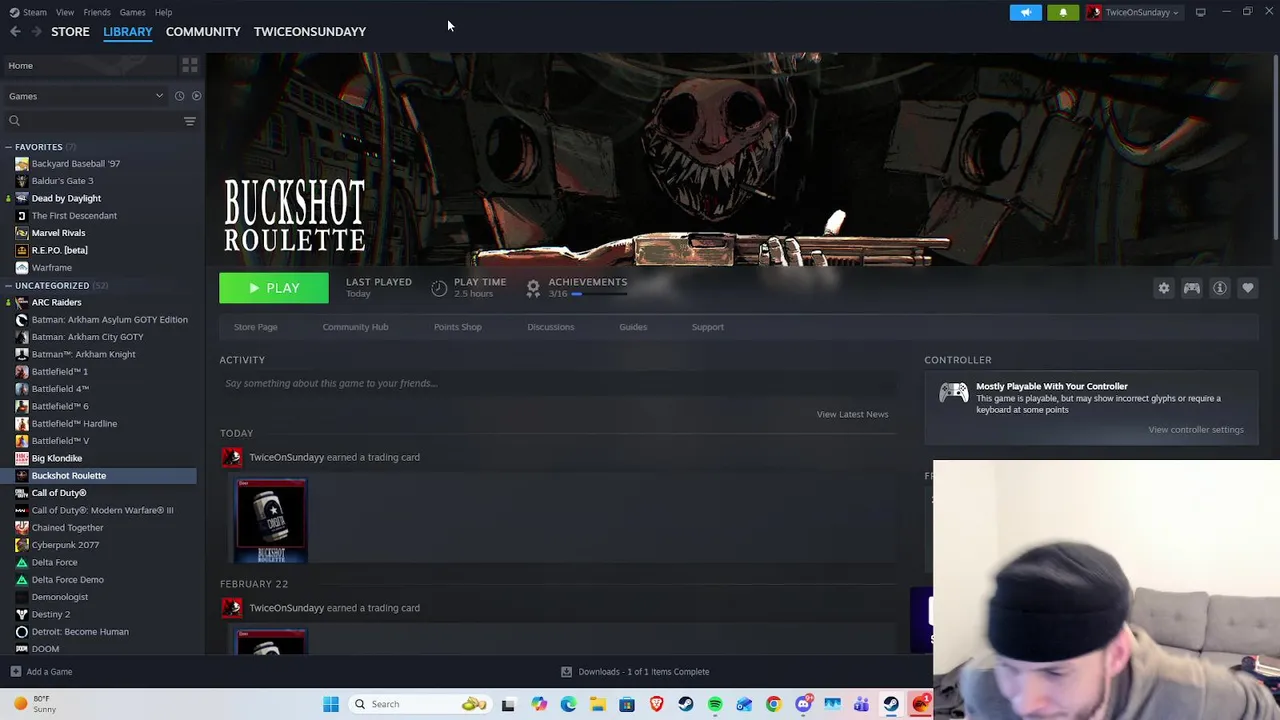Go back with the back arrow
This screenshot has height=720, width=1280.
(15, 32)
